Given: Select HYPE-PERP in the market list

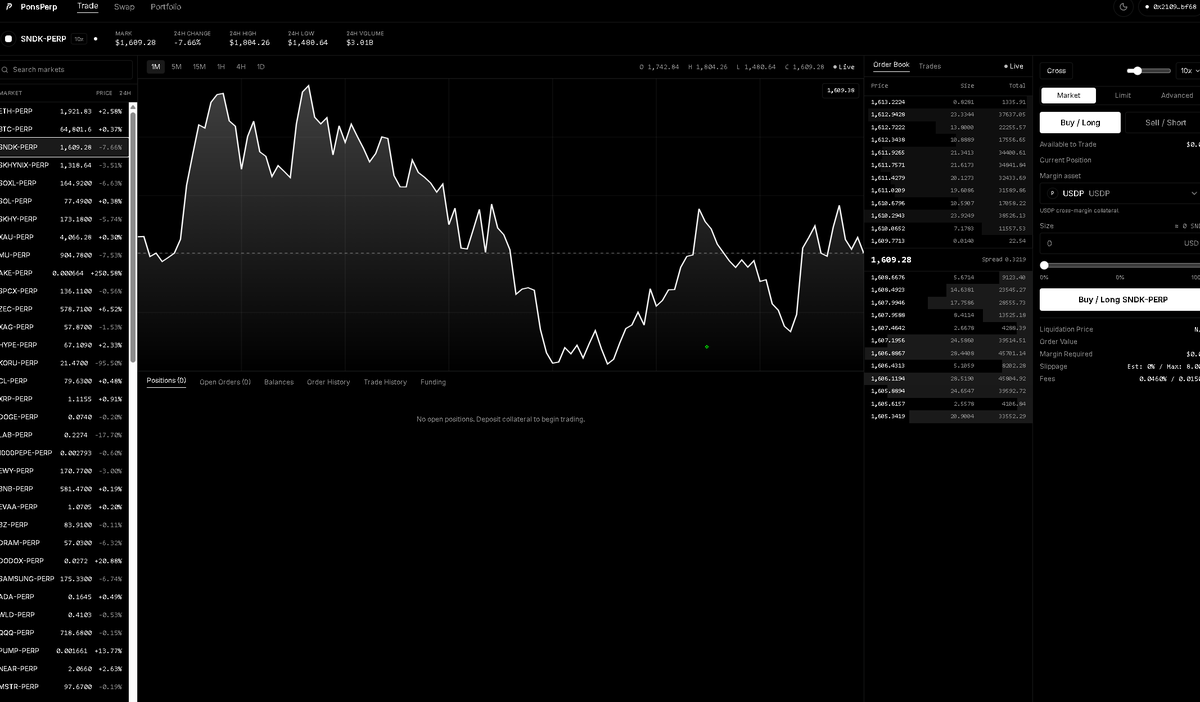Looking at the screenshot, I should [x=64, y=345].
